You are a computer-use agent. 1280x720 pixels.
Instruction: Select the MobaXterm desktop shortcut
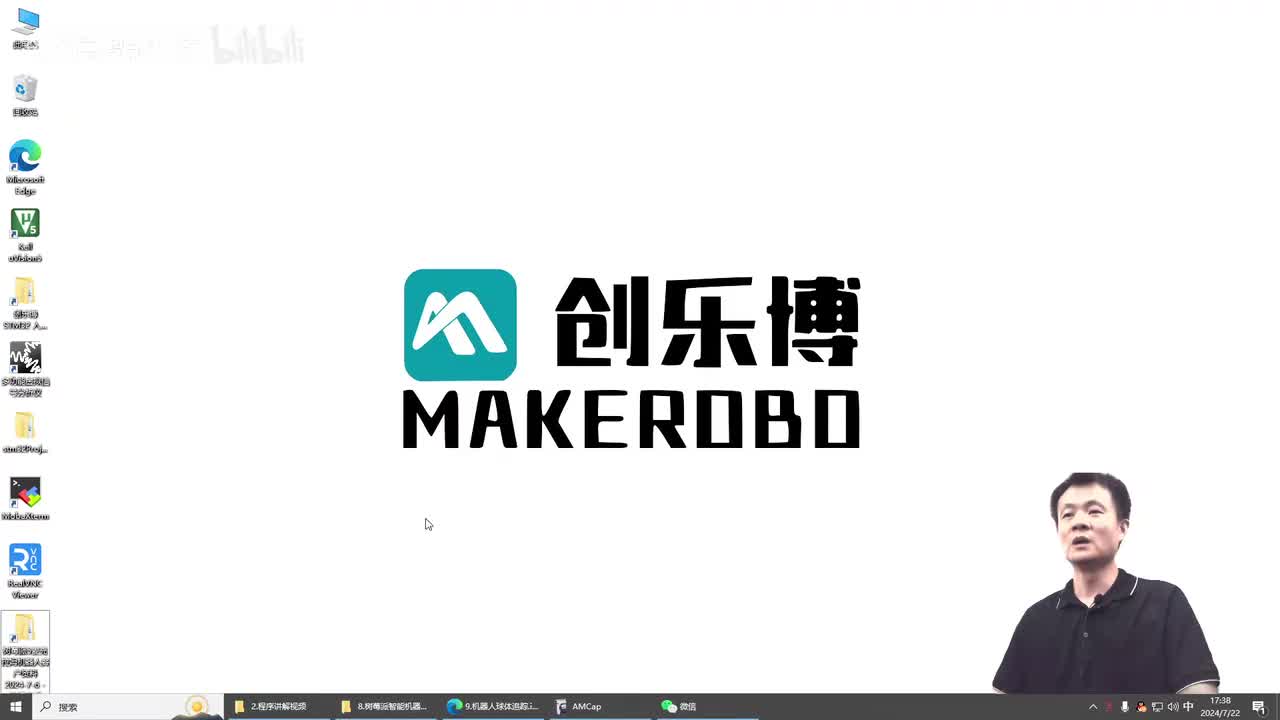pyautogui.click(x=25, y=498)
